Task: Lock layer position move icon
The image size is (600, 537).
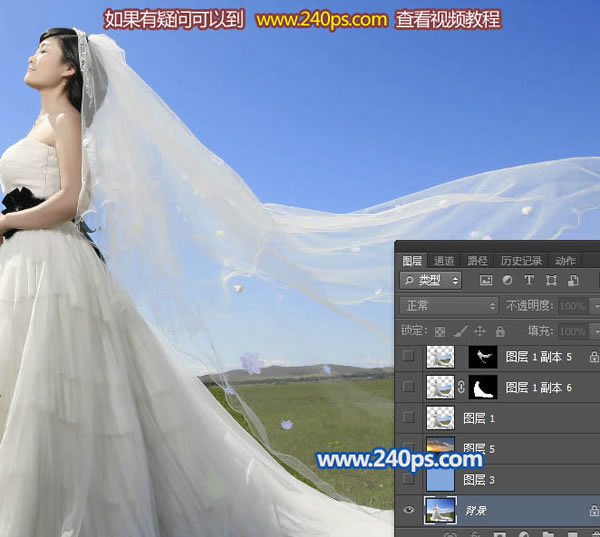Action: coord(479,331)
